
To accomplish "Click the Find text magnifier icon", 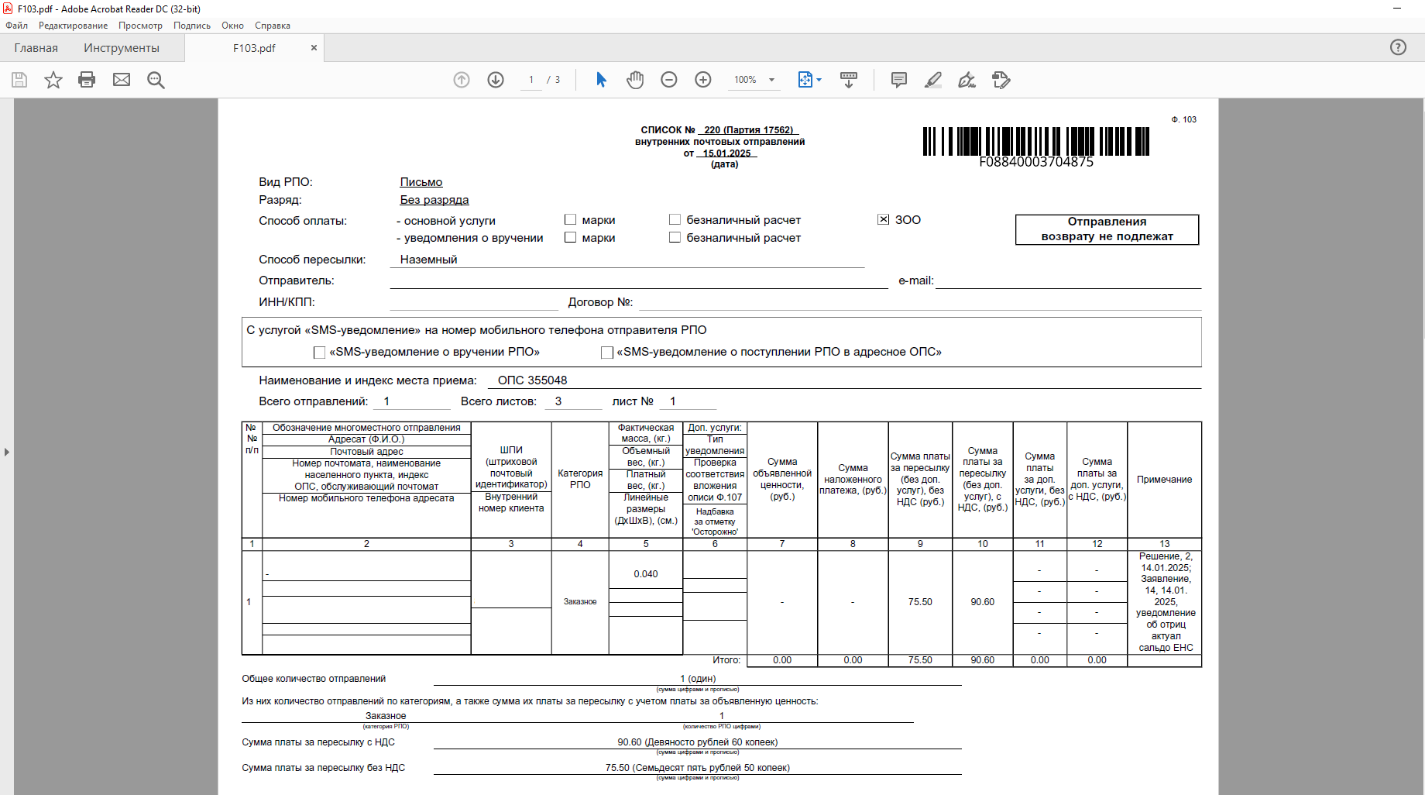I will click(155, 80).
